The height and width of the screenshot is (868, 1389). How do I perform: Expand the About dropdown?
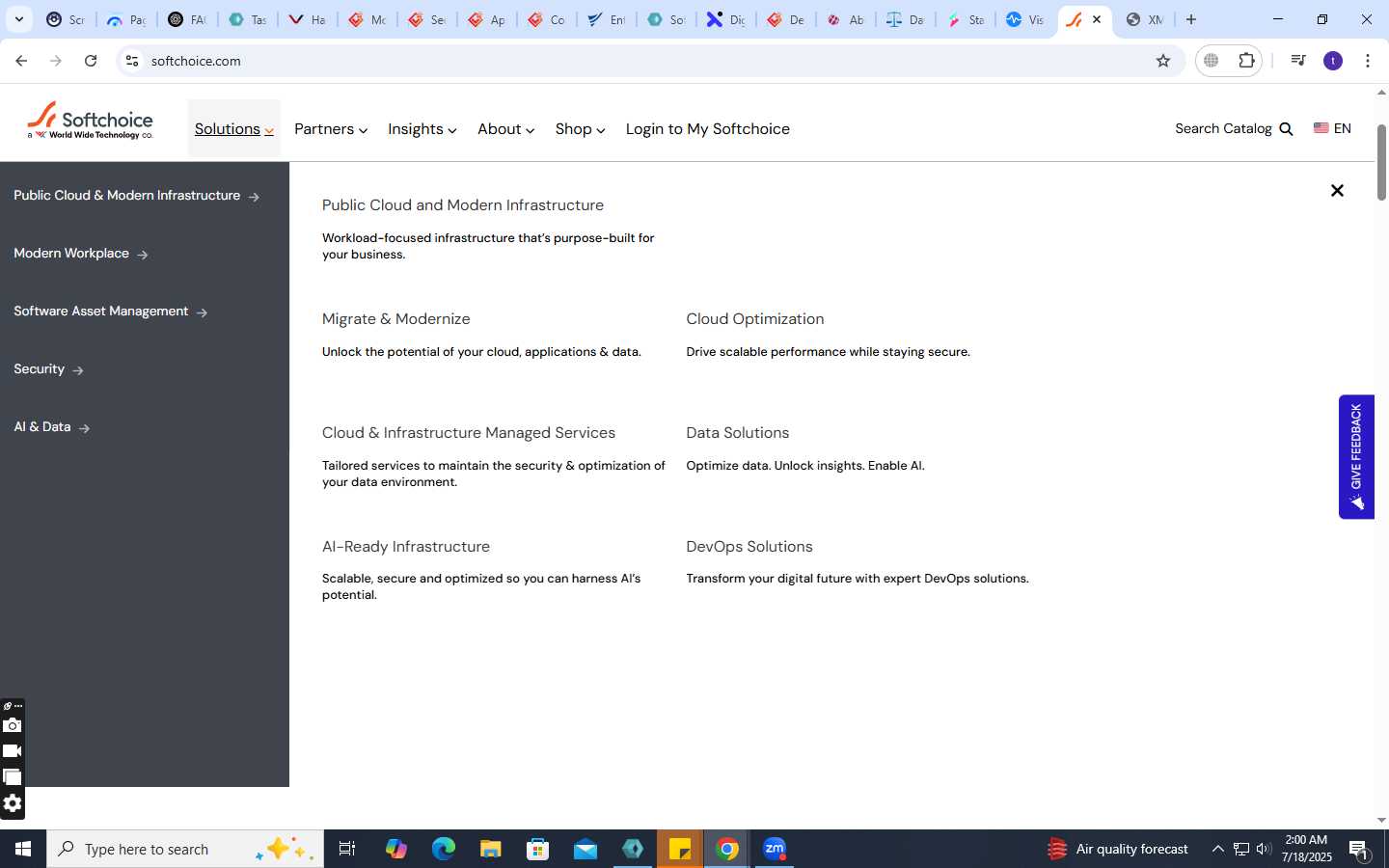click(x=506, y=129)
